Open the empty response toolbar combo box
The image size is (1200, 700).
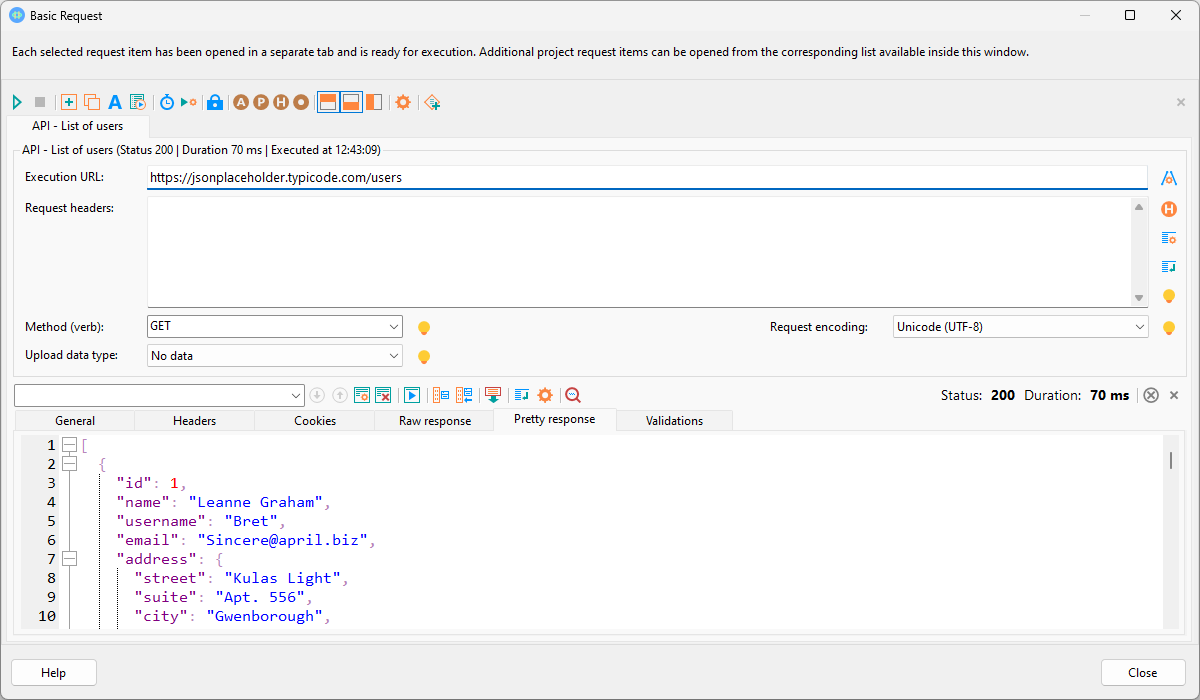(x=159, y=395)
